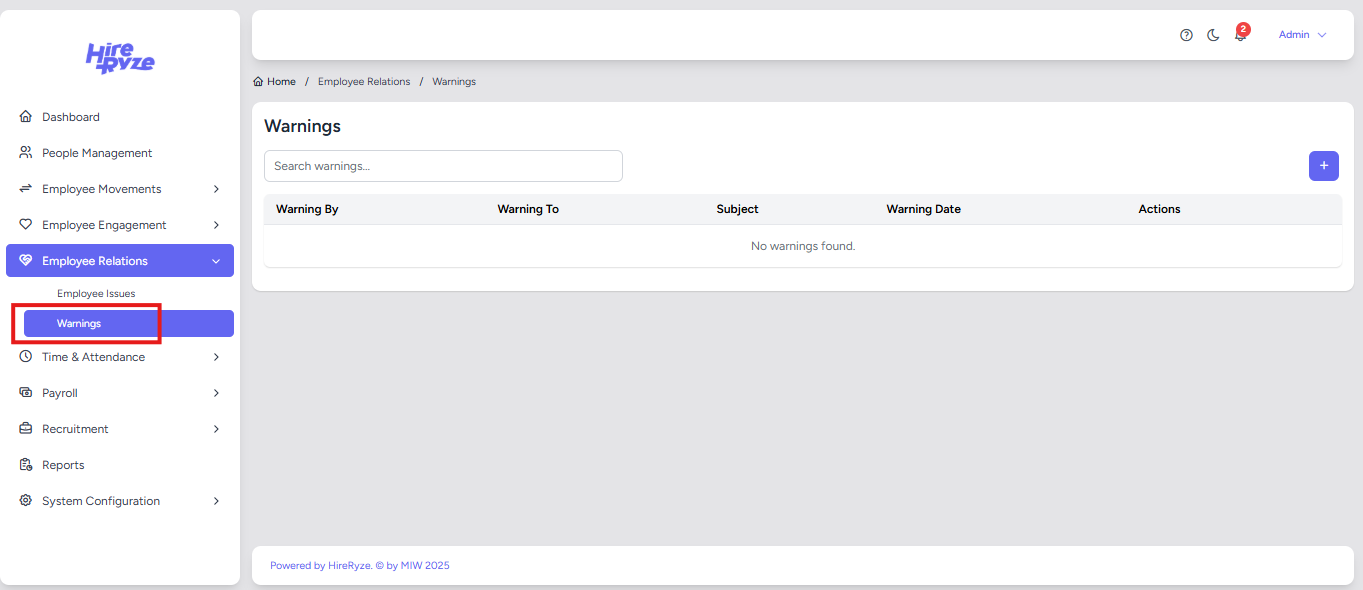Image resolution: width=1363 pixels, height=590 pixels.
Task: Click the Dashboard home icon in sidebar
Action: (x=26, y=117)
